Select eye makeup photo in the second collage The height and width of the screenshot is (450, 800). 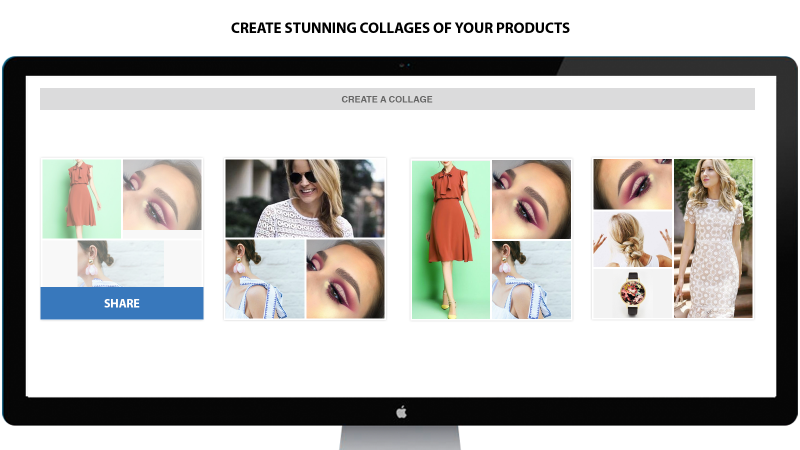[x=345, y=279]
